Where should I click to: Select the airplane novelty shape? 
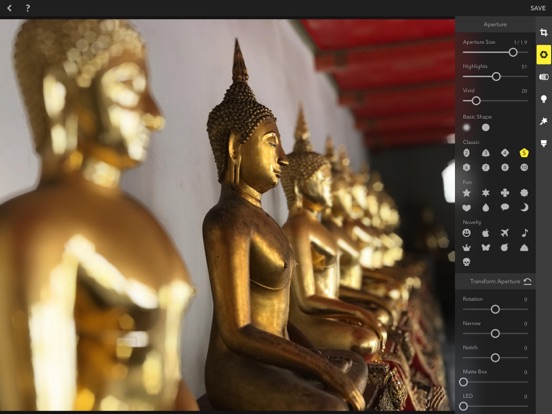[505, 233]
